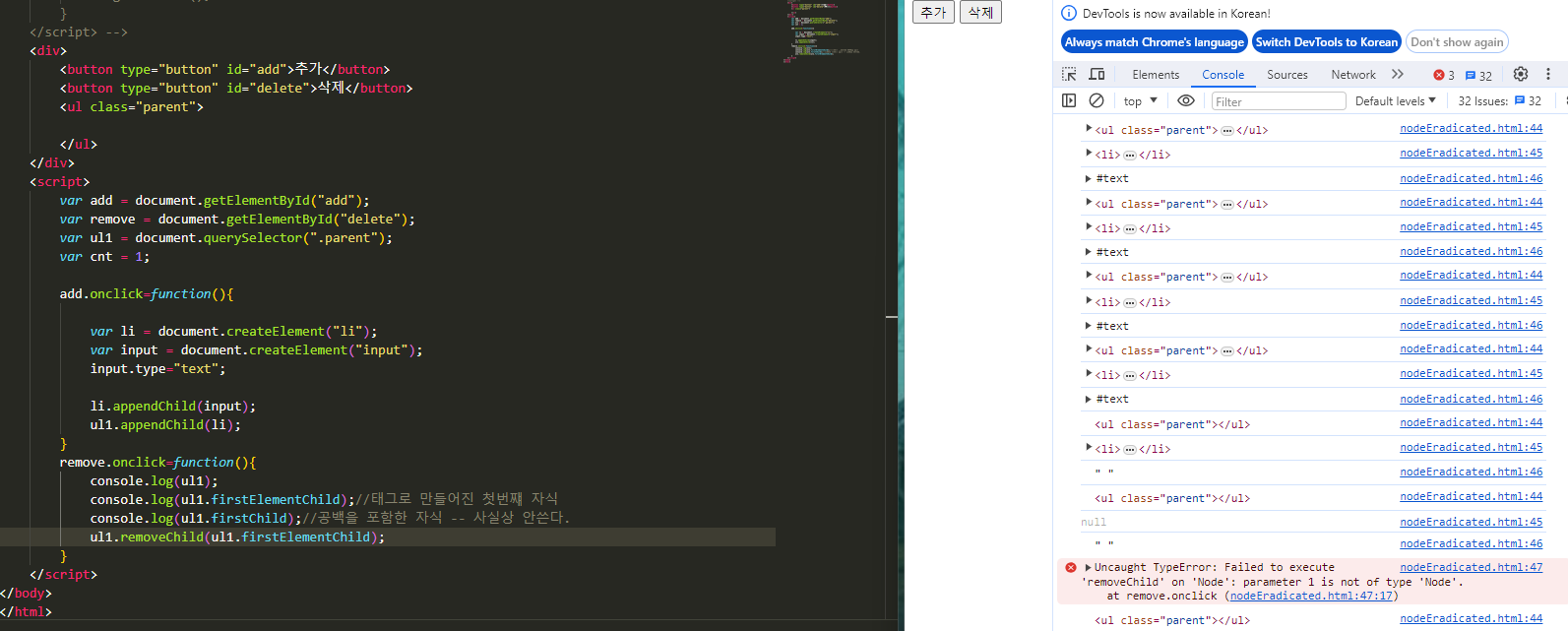1568x631 pixels.
Task: Open the DevTools three-dot customize menu
Action: [x=1548, y=74]
